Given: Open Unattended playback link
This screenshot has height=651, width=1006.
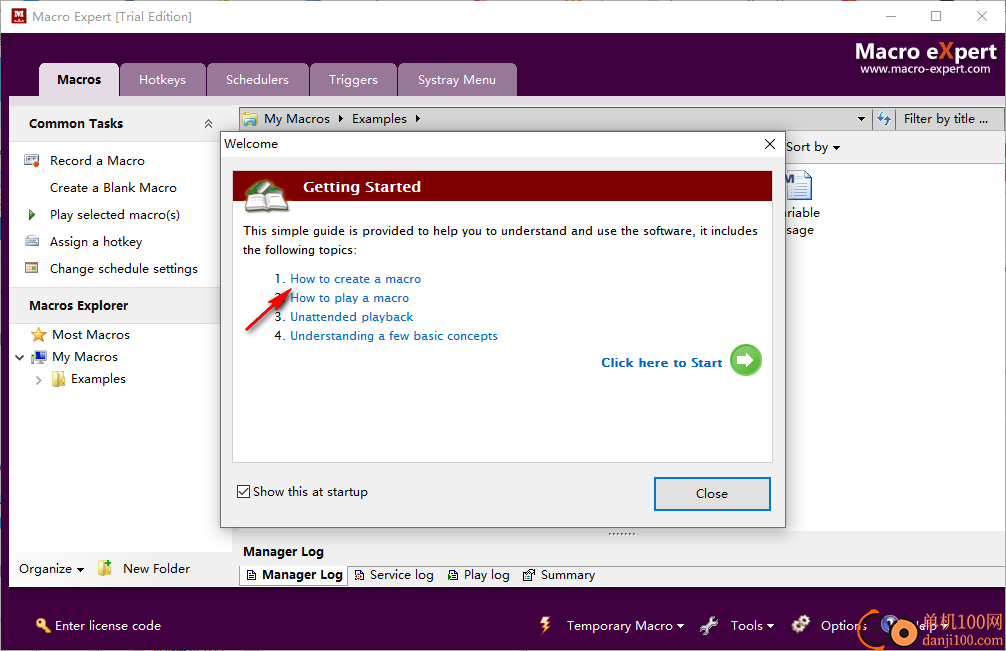Looking at the screenshot, I should coord(352,317).
